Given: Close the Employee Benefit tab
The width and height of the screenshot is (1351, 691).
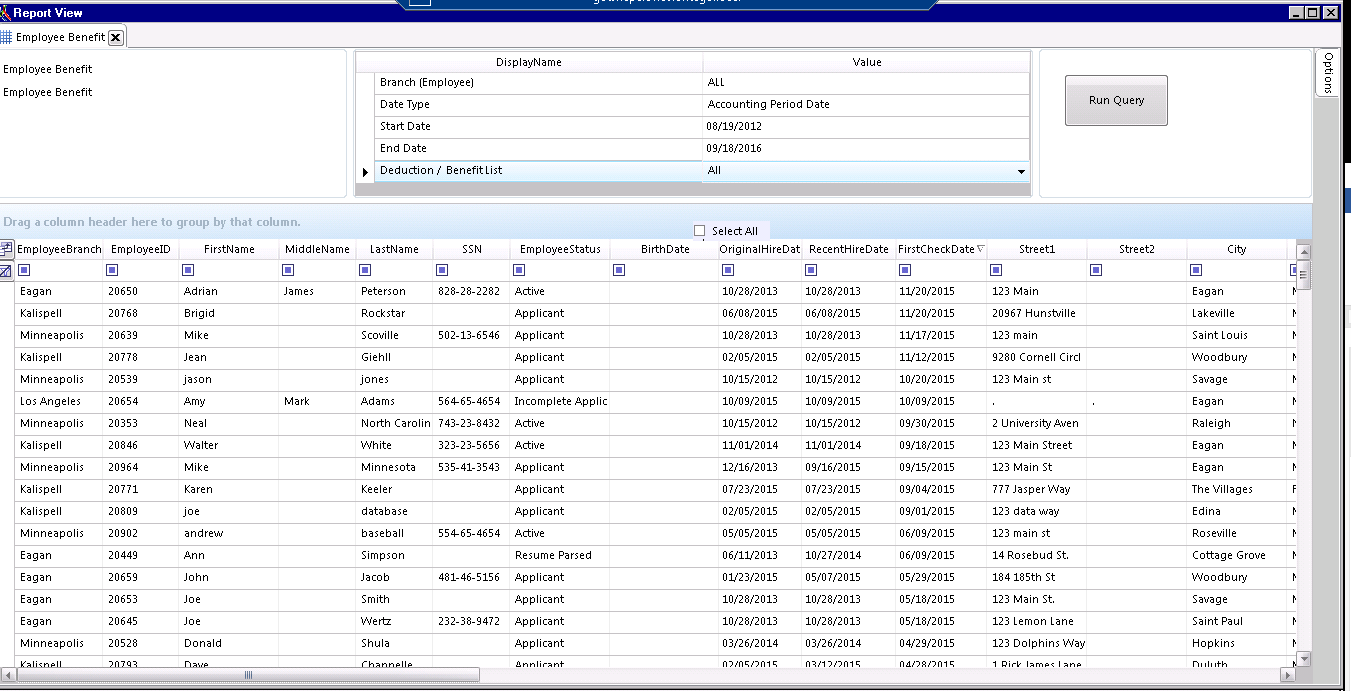Looking at the screenshot, I should (116, 37).
